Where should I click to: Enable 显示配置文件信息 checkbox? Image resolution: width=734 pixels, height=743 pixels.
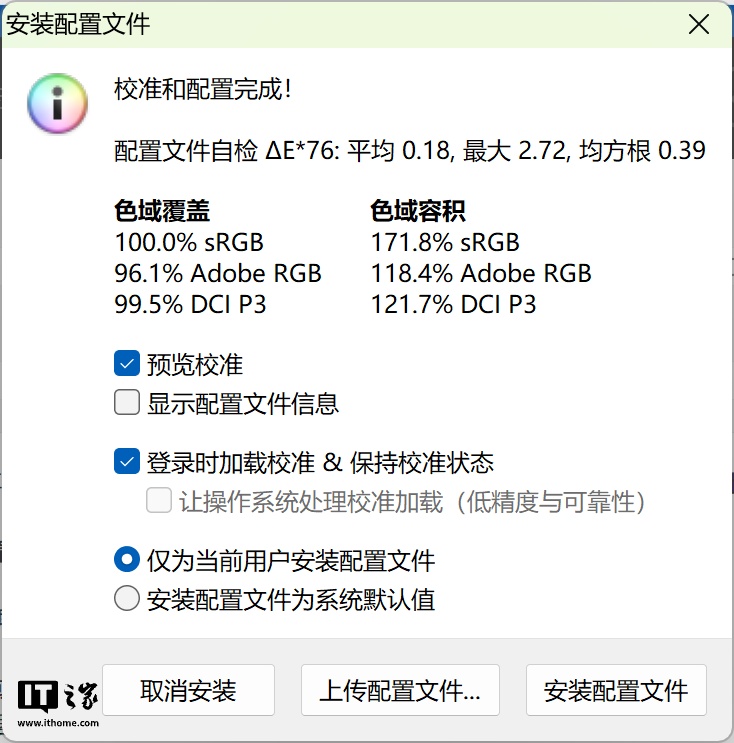tap(127, 403)
